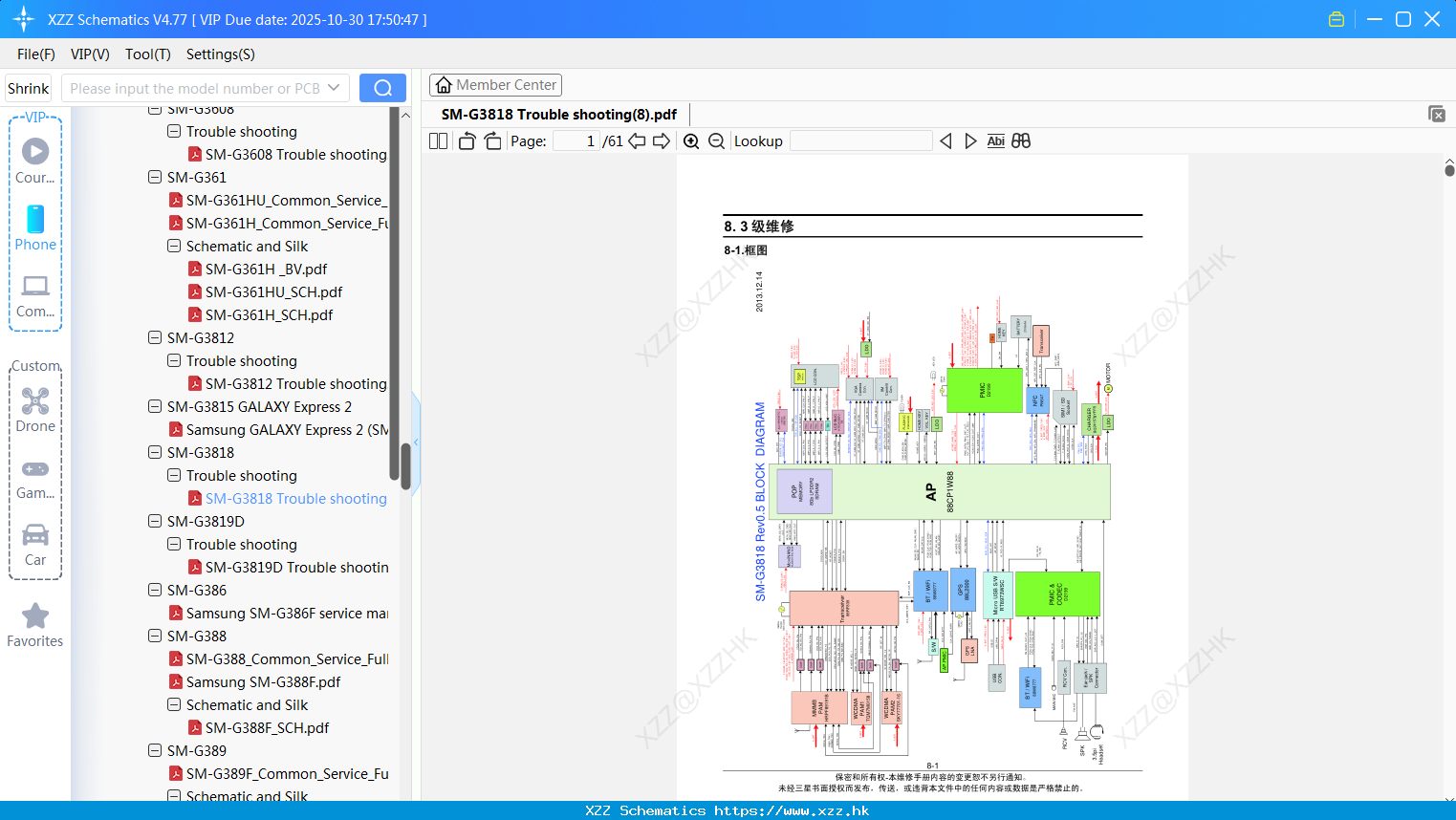The width and height of the screenshot is (1456, 820).
Task: Click the model number search field
Action: pyautogui.click(x=194, y=88)
